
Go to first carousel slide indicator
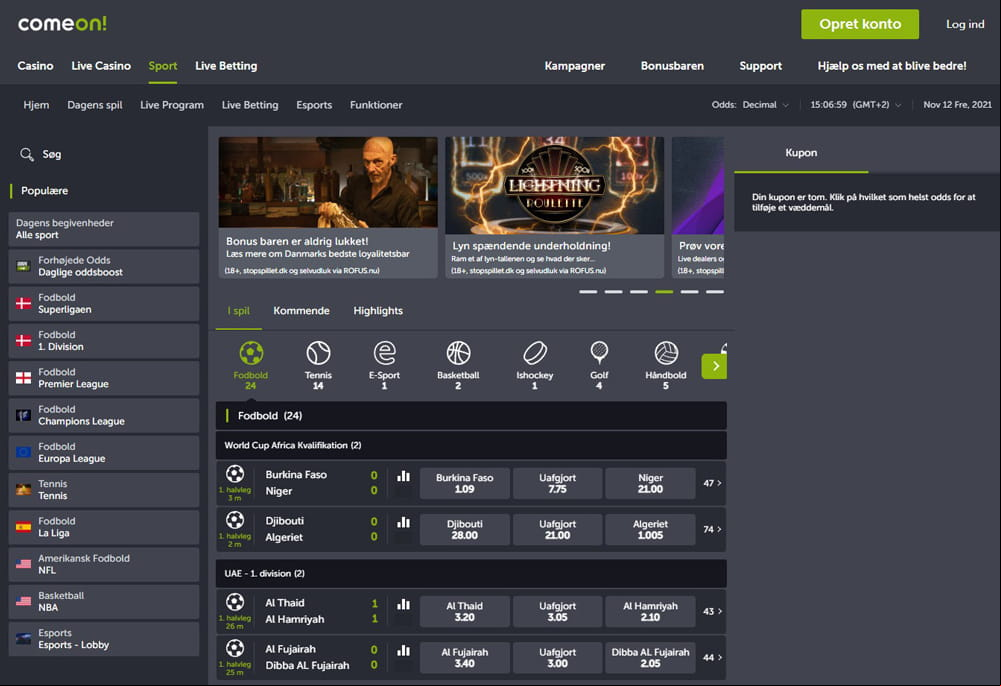coord(588,292)
